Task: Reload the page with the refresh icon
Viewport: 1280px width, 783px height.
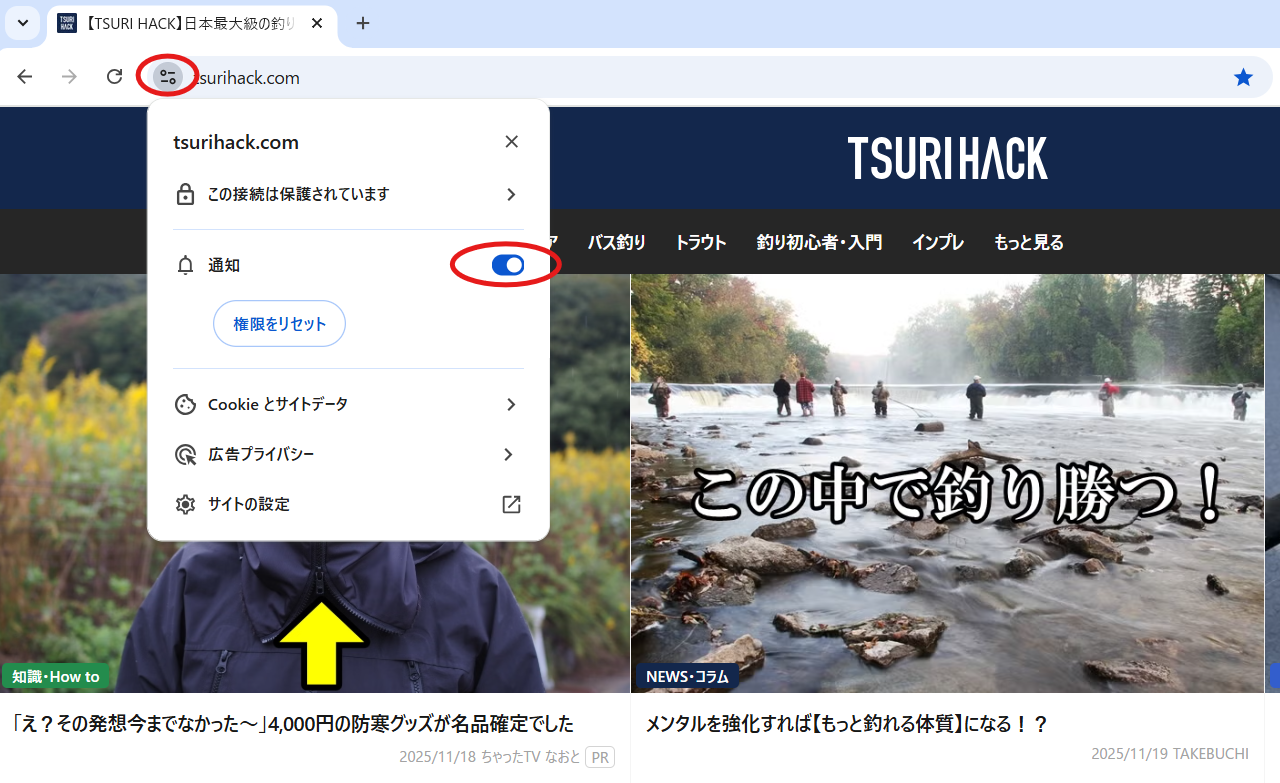Action: coord(115,77)
